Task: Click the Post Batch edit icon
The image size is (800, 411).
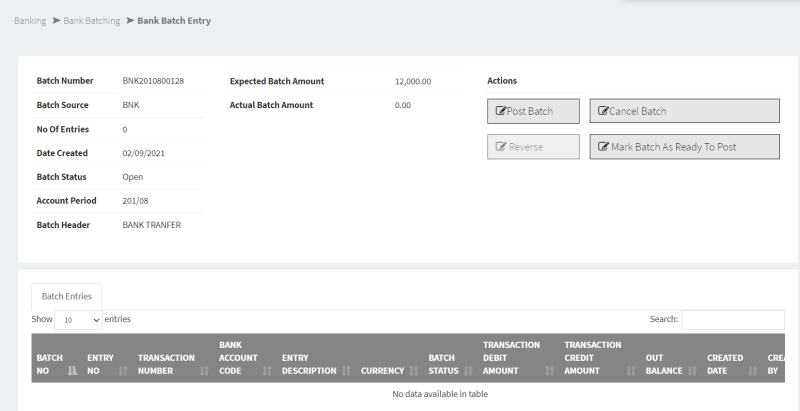Action: pyautogui.click(x=501, y=111)
